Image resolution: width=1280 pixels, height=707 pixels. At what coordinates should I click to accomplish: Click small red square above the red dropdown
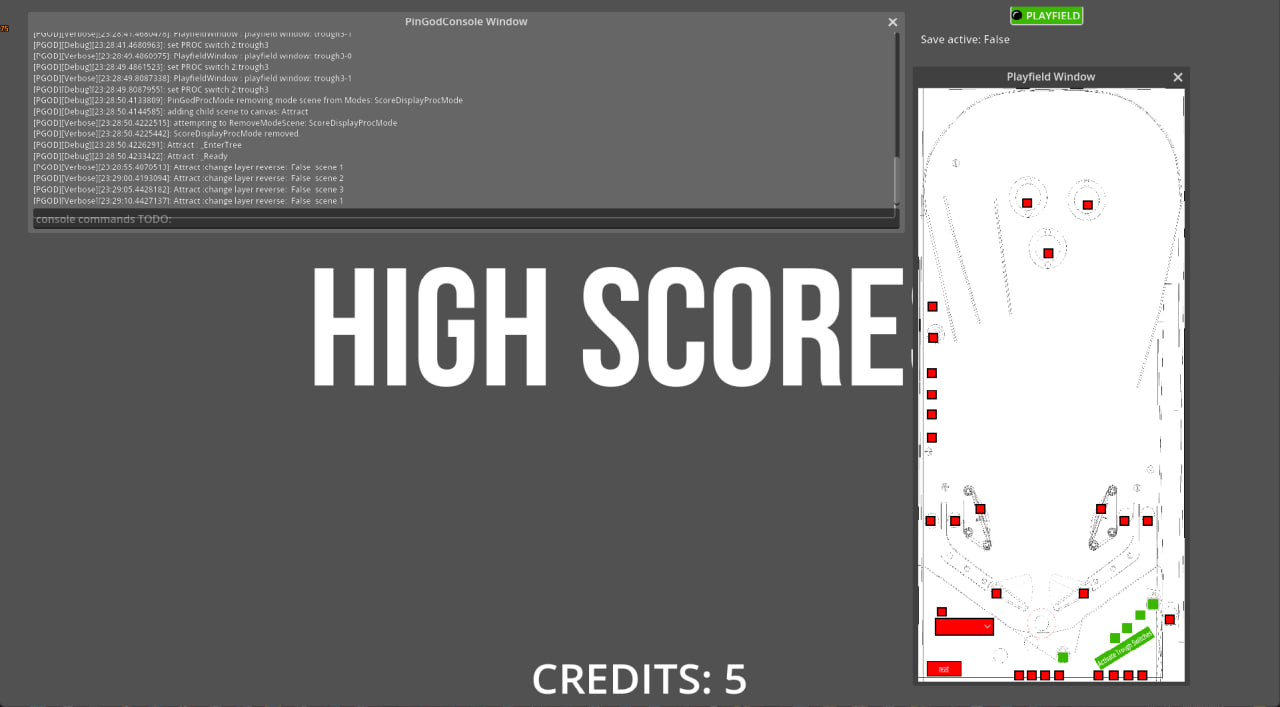tap(941, 612)
